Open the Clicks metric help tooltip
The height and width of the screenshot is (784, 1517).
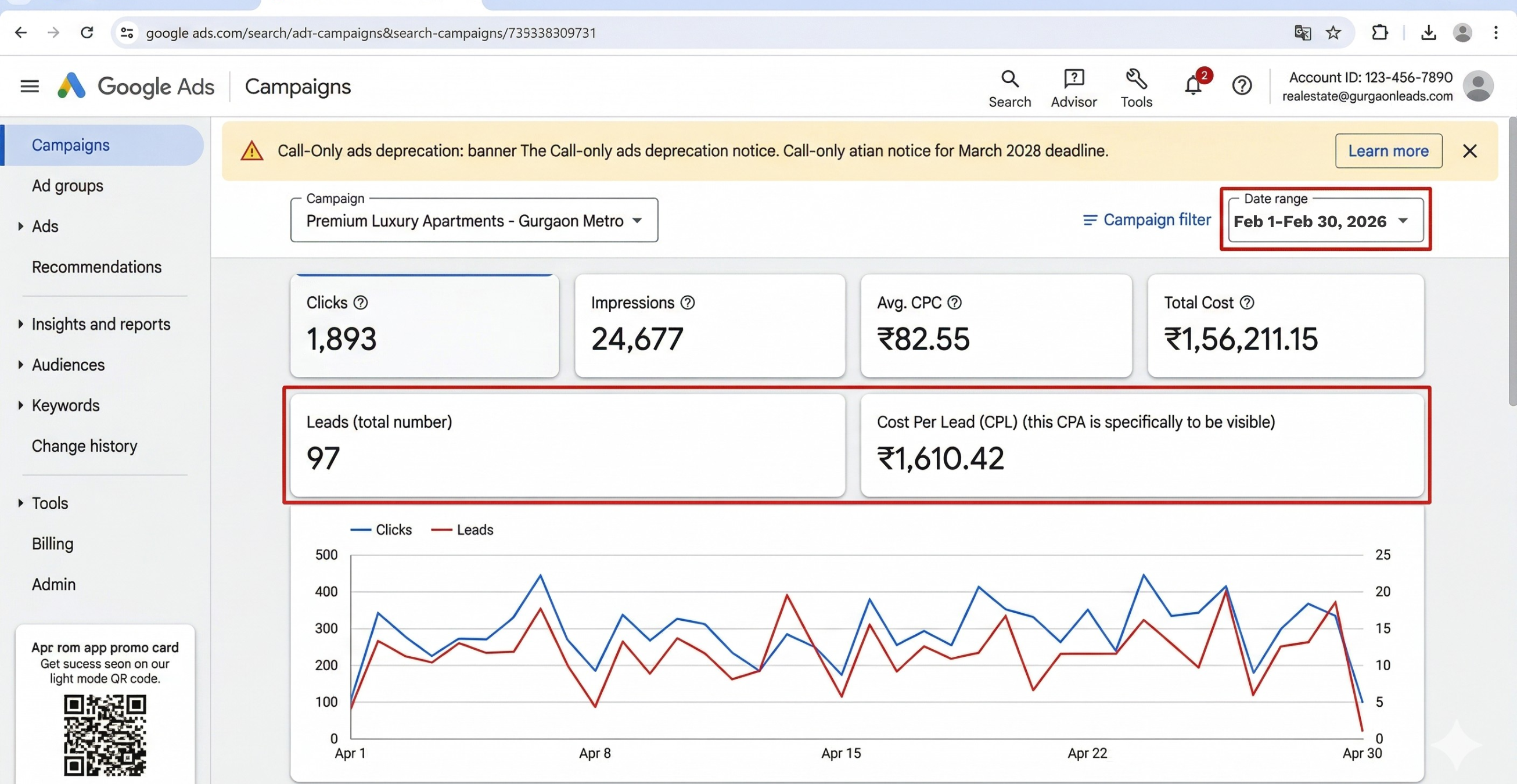pos(361,302)
